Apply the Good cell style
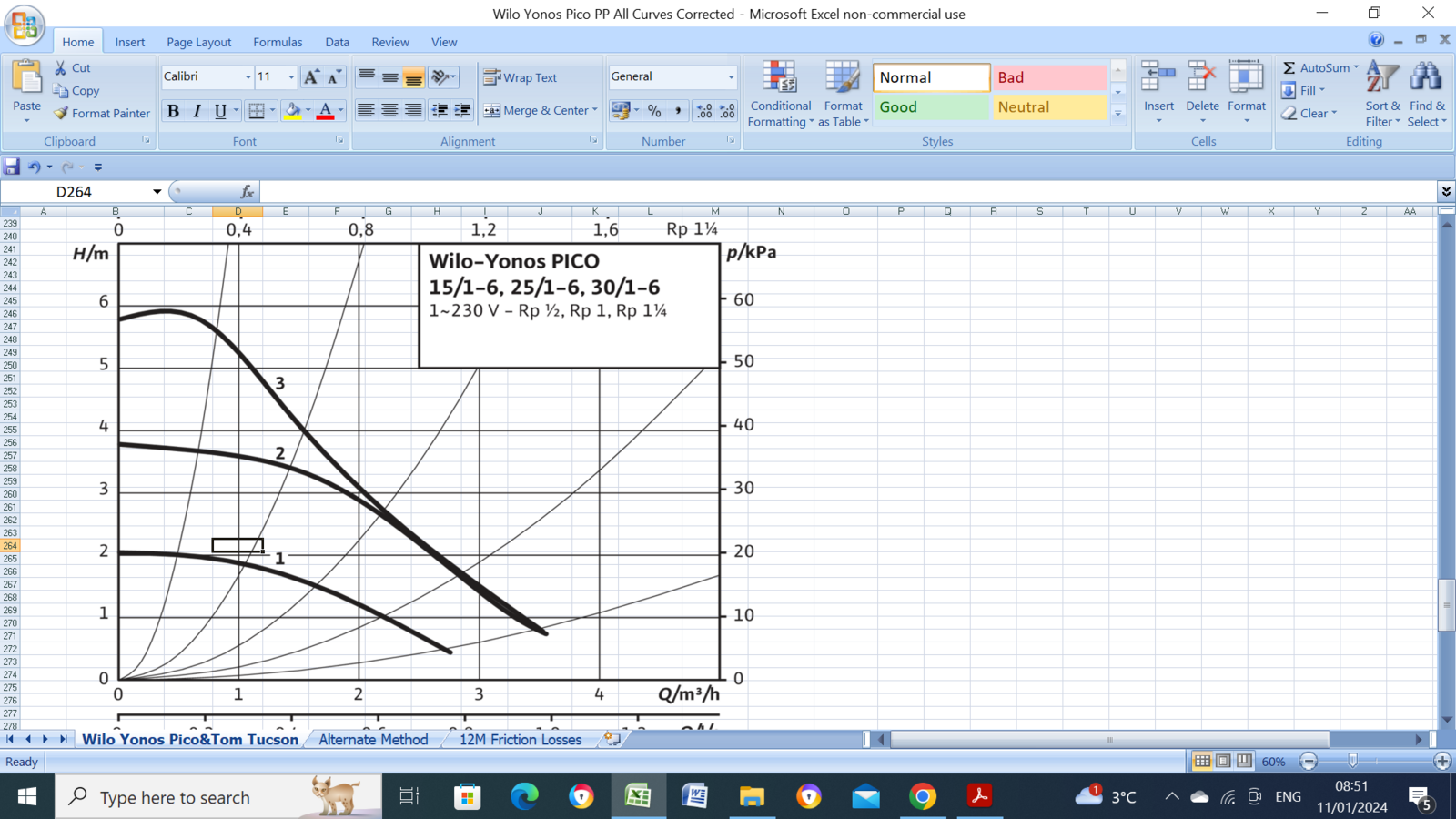 tap(931, 107)
